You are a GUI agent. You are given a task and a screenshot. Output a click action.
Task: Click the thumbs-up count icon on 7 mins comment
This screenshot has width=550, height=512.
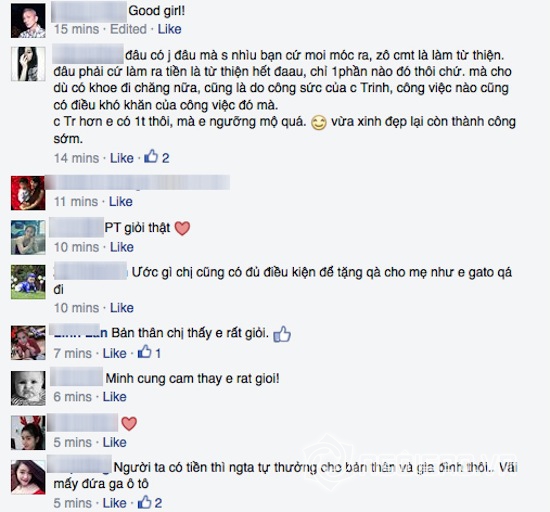tap(144, 352)
